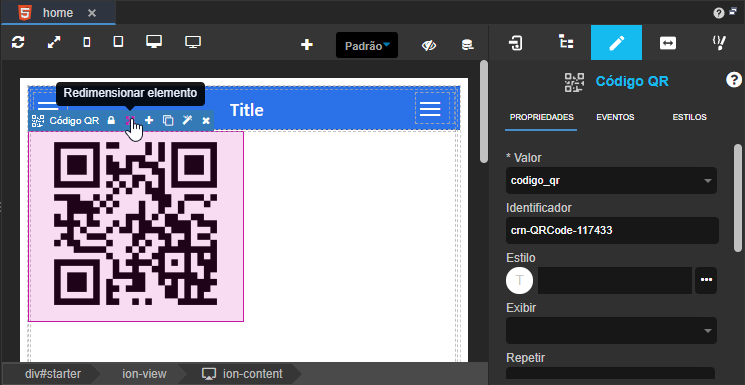Screen dimensions: 745x385
Task: Switch to the EVENTOS tab
Action: [x=615, y=117]
